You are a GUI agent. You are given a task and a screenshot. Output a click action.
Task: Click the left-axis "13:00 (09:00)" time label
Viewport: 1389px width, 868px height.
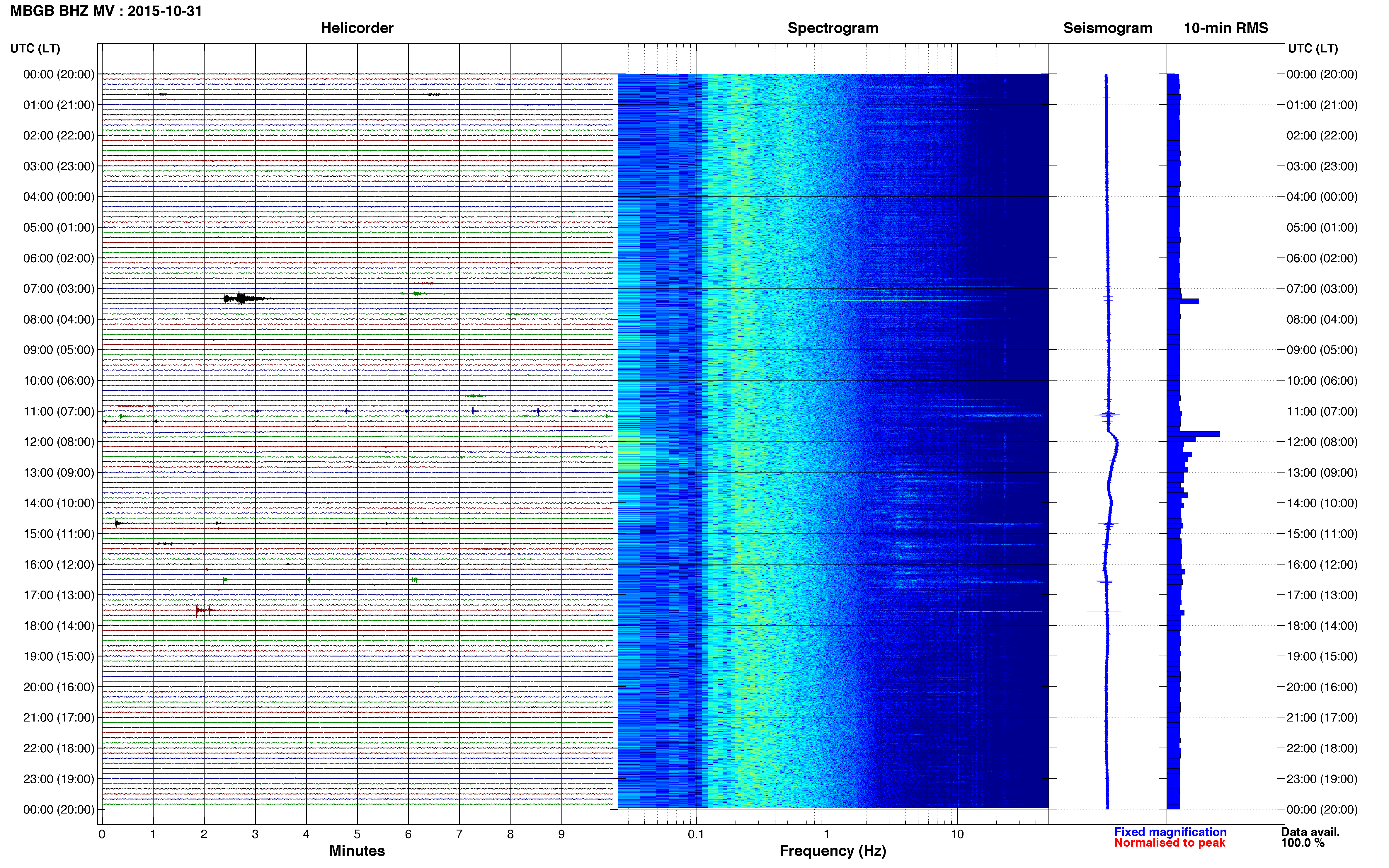[x=59, y=473]
